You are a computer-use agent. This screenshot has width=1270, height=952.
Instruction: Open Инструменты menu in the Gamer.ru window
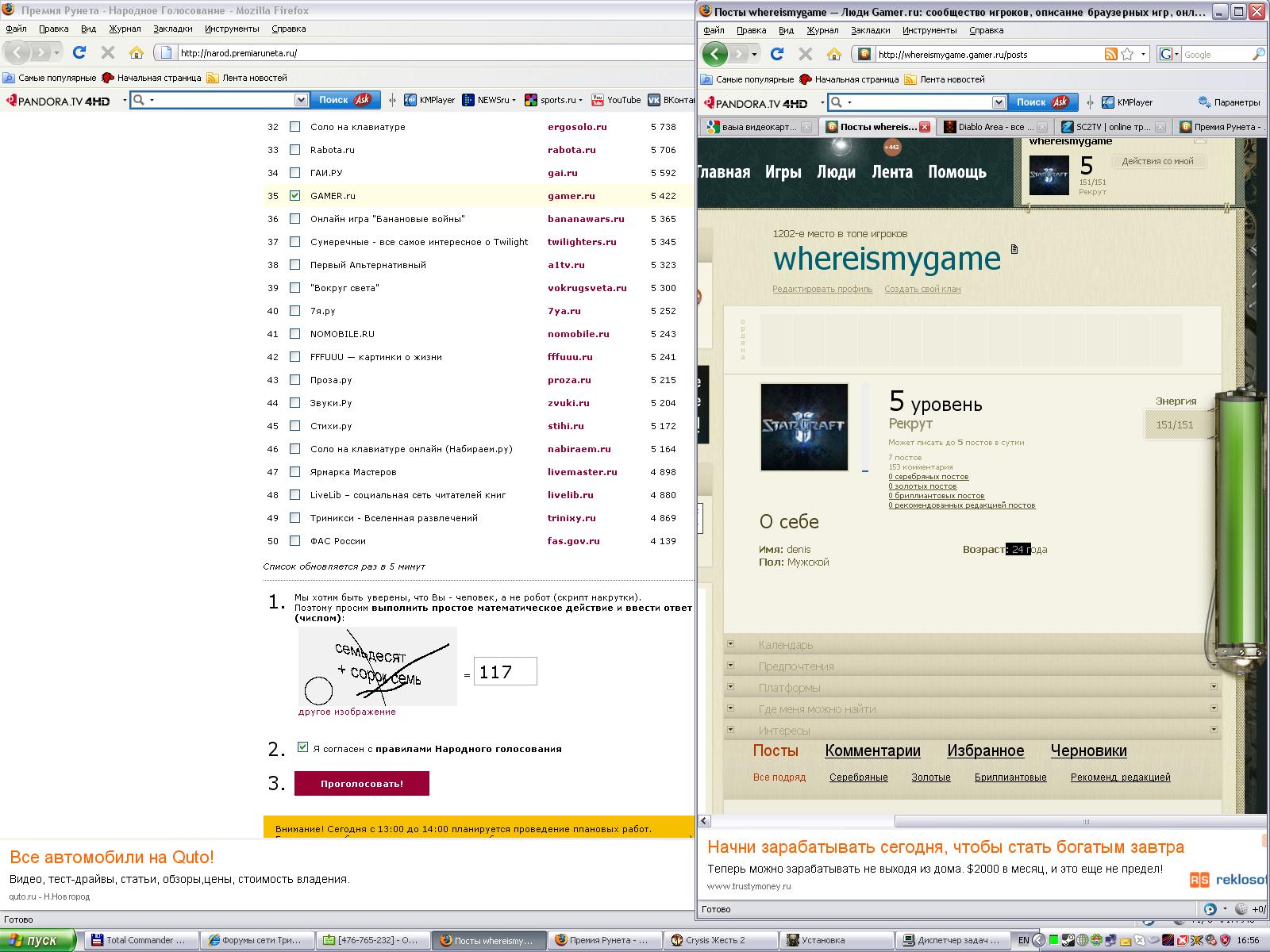point(929,30)
